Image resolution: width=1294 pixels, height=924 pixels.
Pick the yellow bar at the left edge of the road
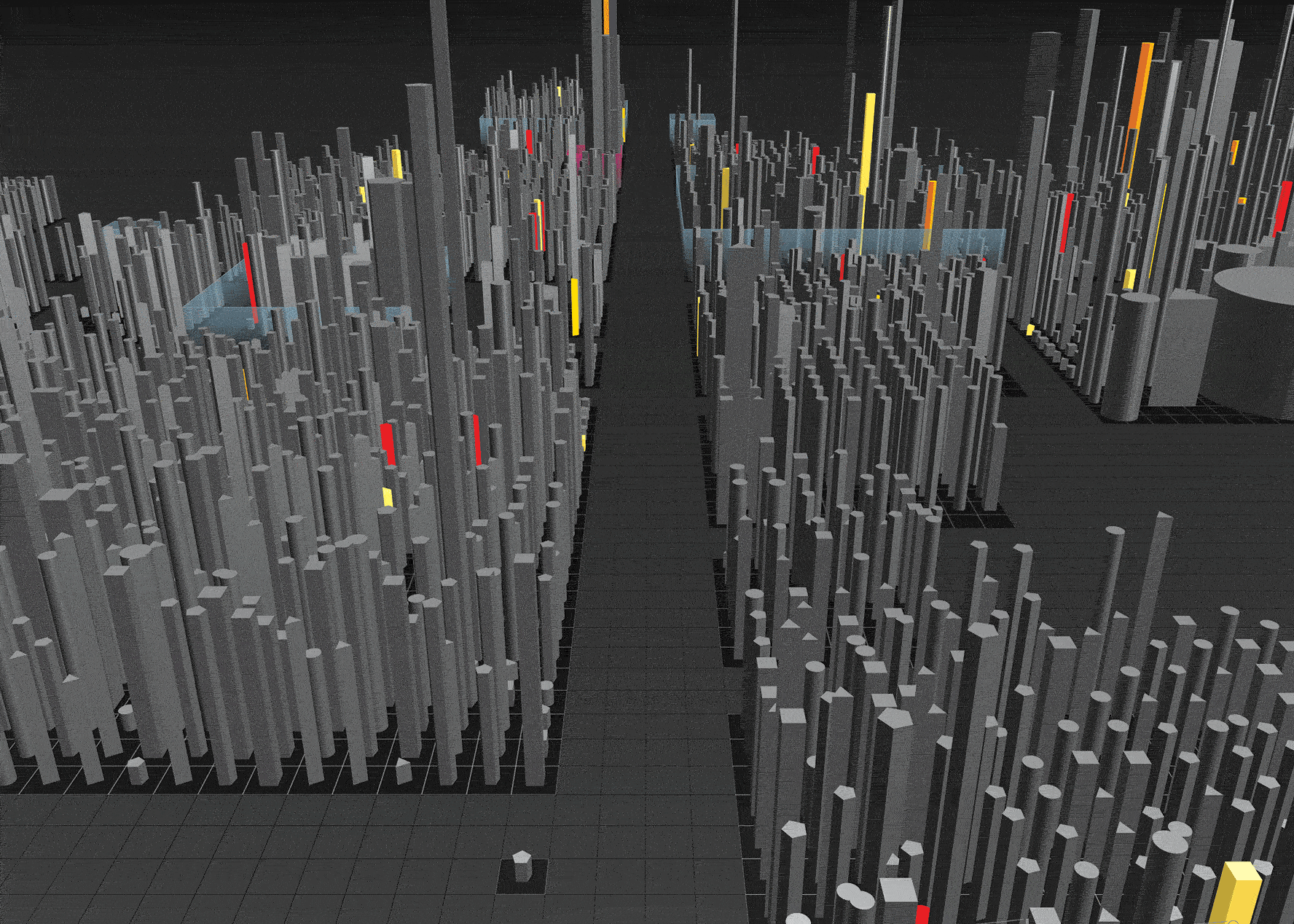pyautogui.click(x=575, y=307)
